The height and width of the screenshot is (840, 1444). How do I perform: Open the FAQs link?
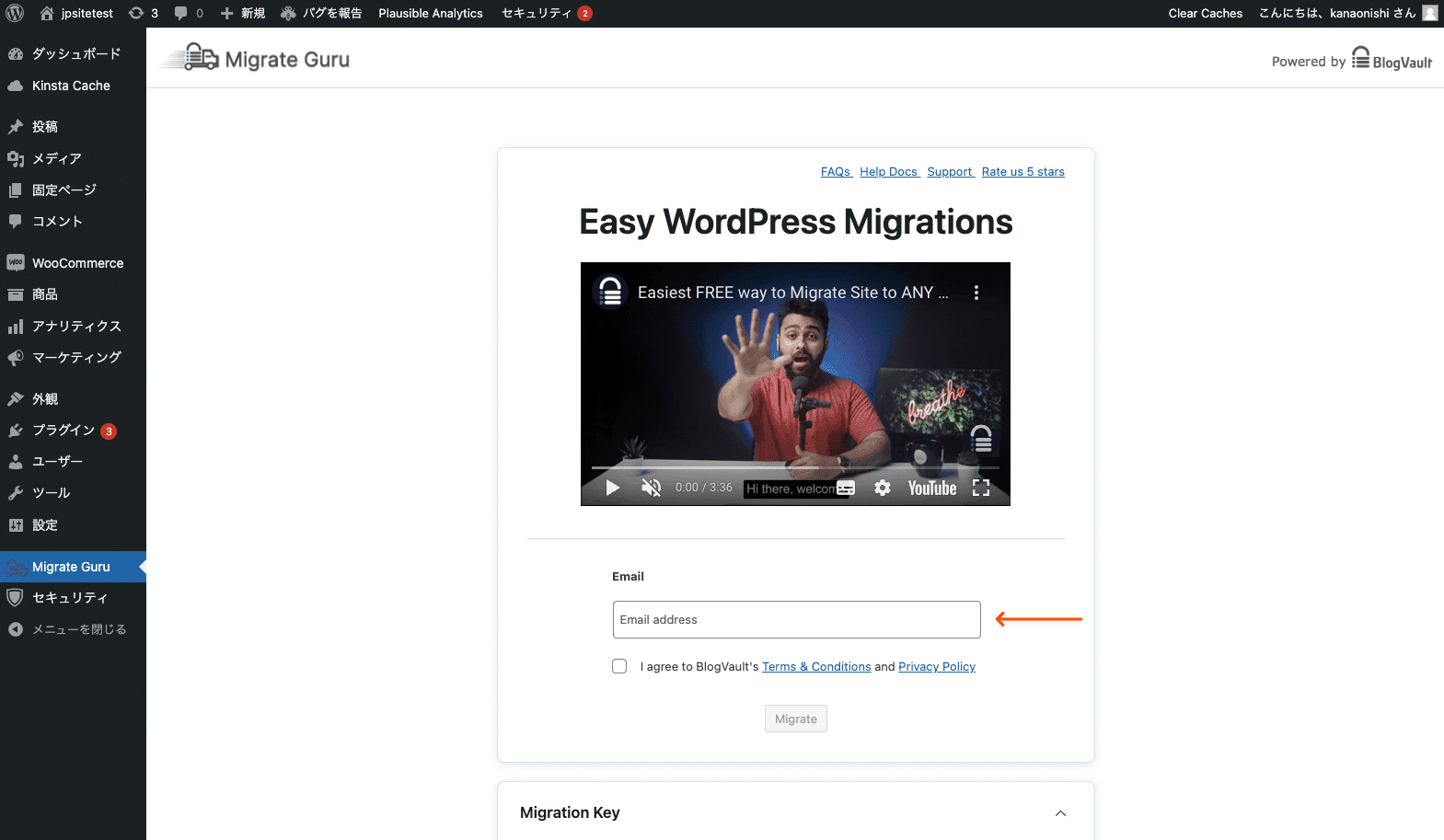click(x=835, y=172)
